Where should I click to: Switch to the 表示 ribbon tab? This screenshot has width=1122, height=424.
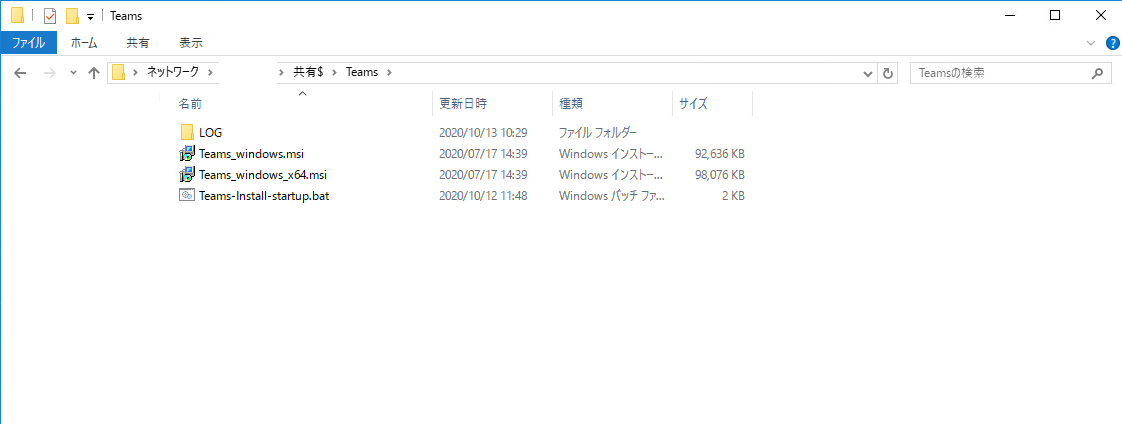coord(191,43)
